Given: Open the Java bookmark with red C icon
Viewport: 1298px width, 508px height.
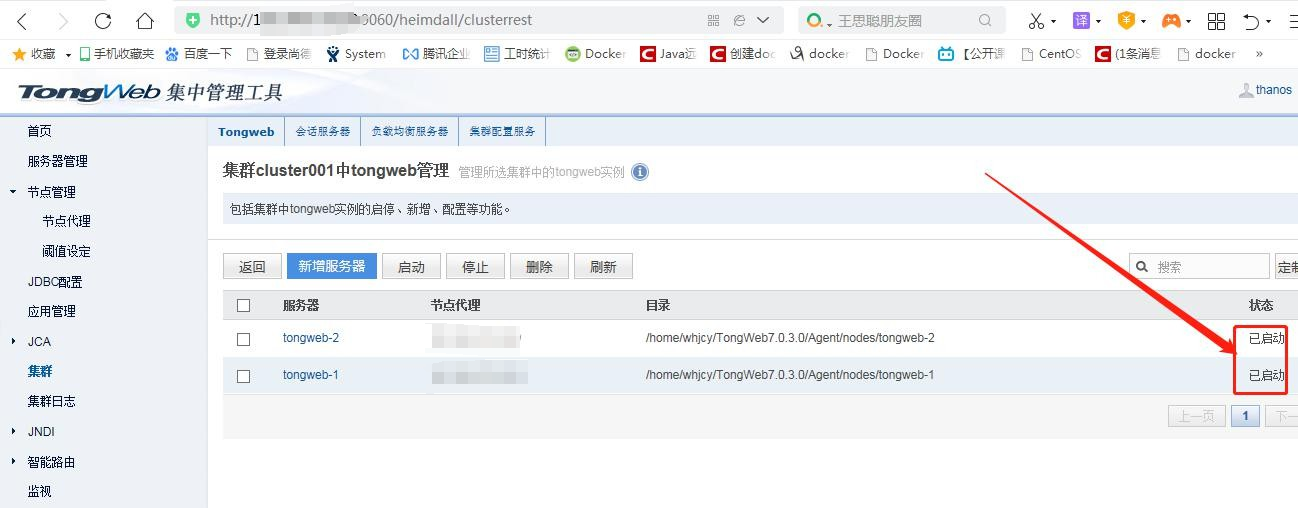Looking at the screenshot, I should click(x=668, y=54).
